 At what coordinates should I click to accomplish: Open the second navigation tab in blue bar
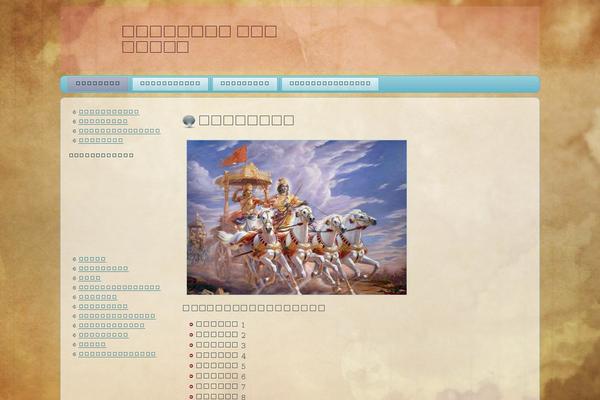coord(170,84)
